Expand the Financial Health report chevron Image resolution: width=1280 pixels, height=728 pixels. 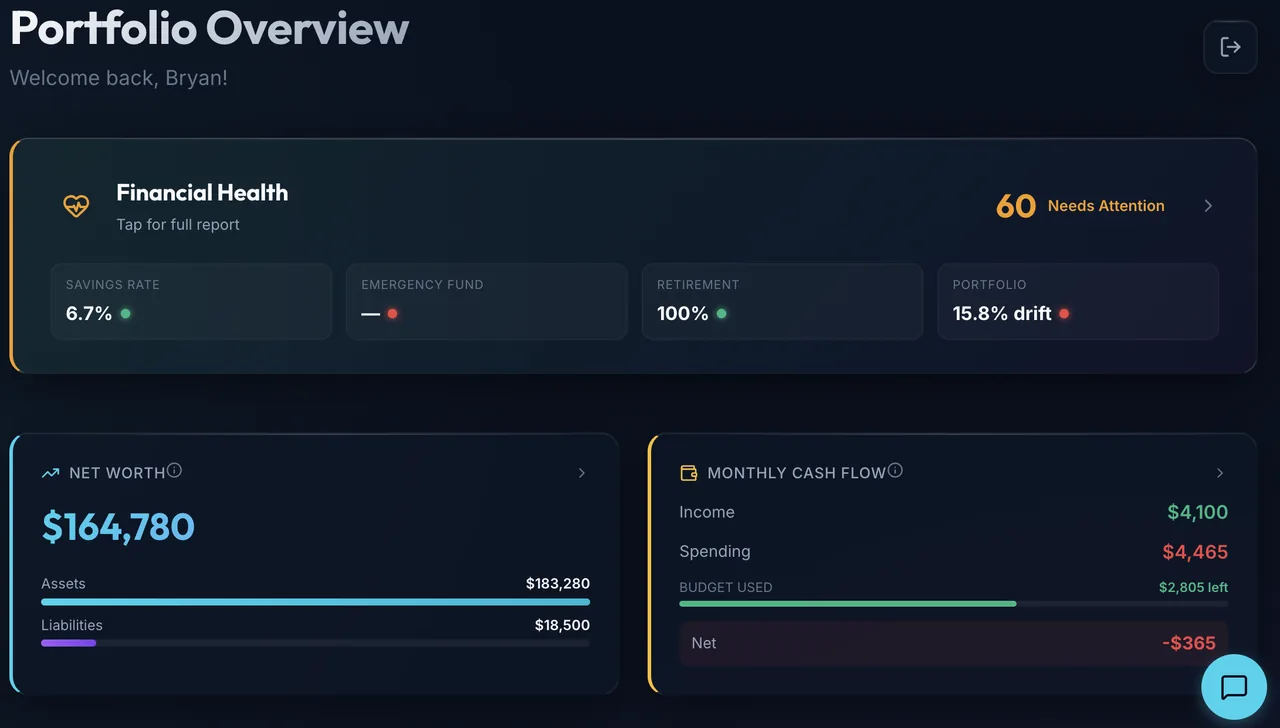1208,206
